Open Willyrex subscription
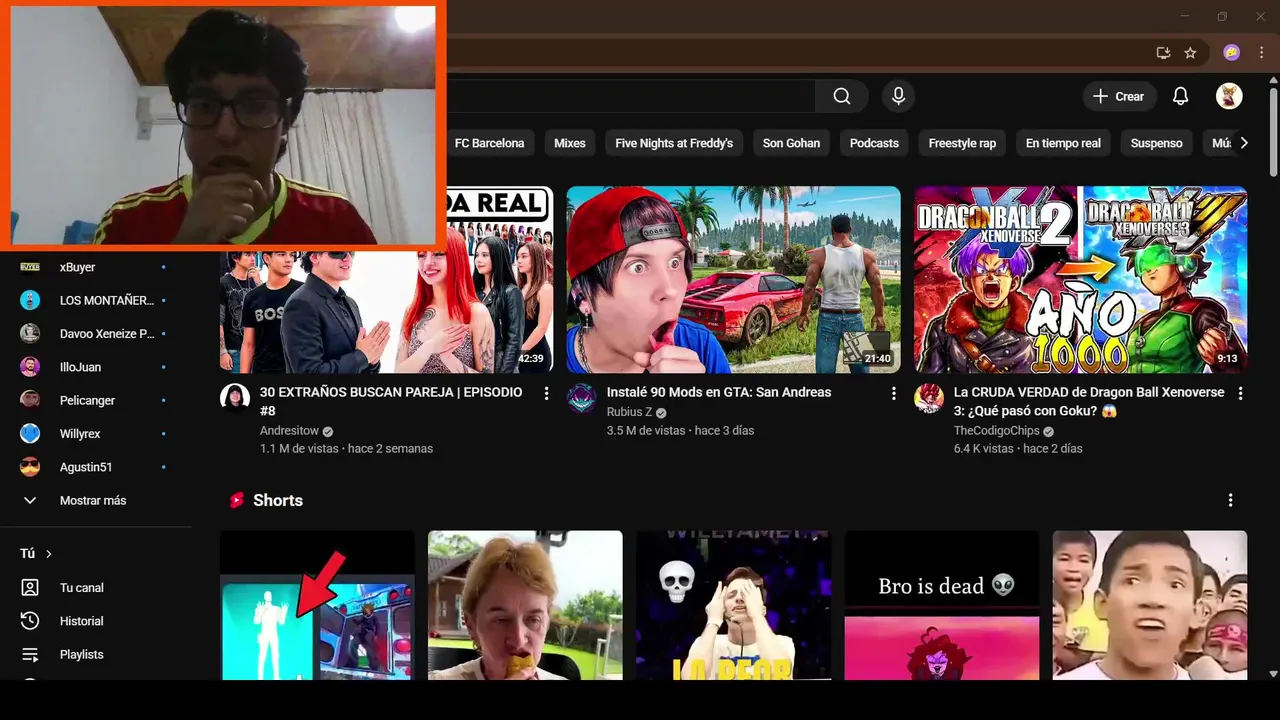 [x=96, y=434]
